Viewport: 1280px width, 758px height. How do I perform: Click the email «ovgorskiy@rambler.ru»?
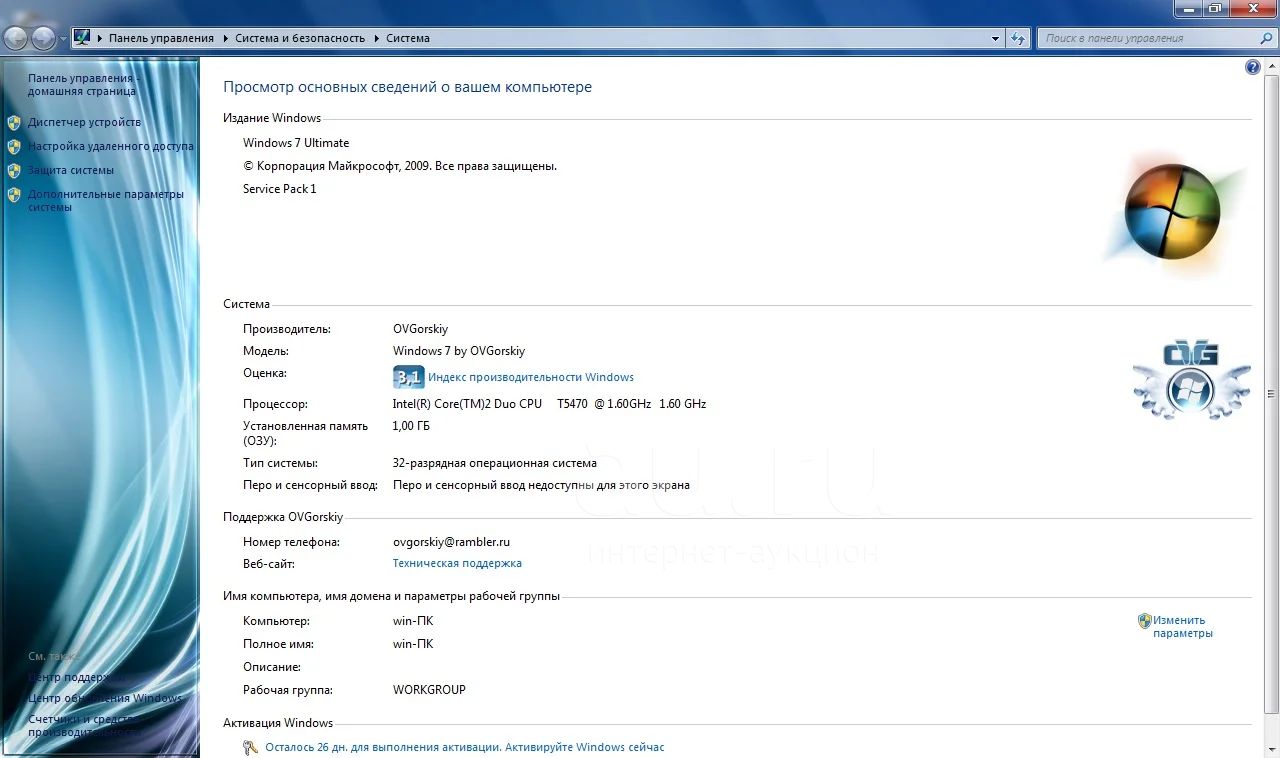click(451, 542)
